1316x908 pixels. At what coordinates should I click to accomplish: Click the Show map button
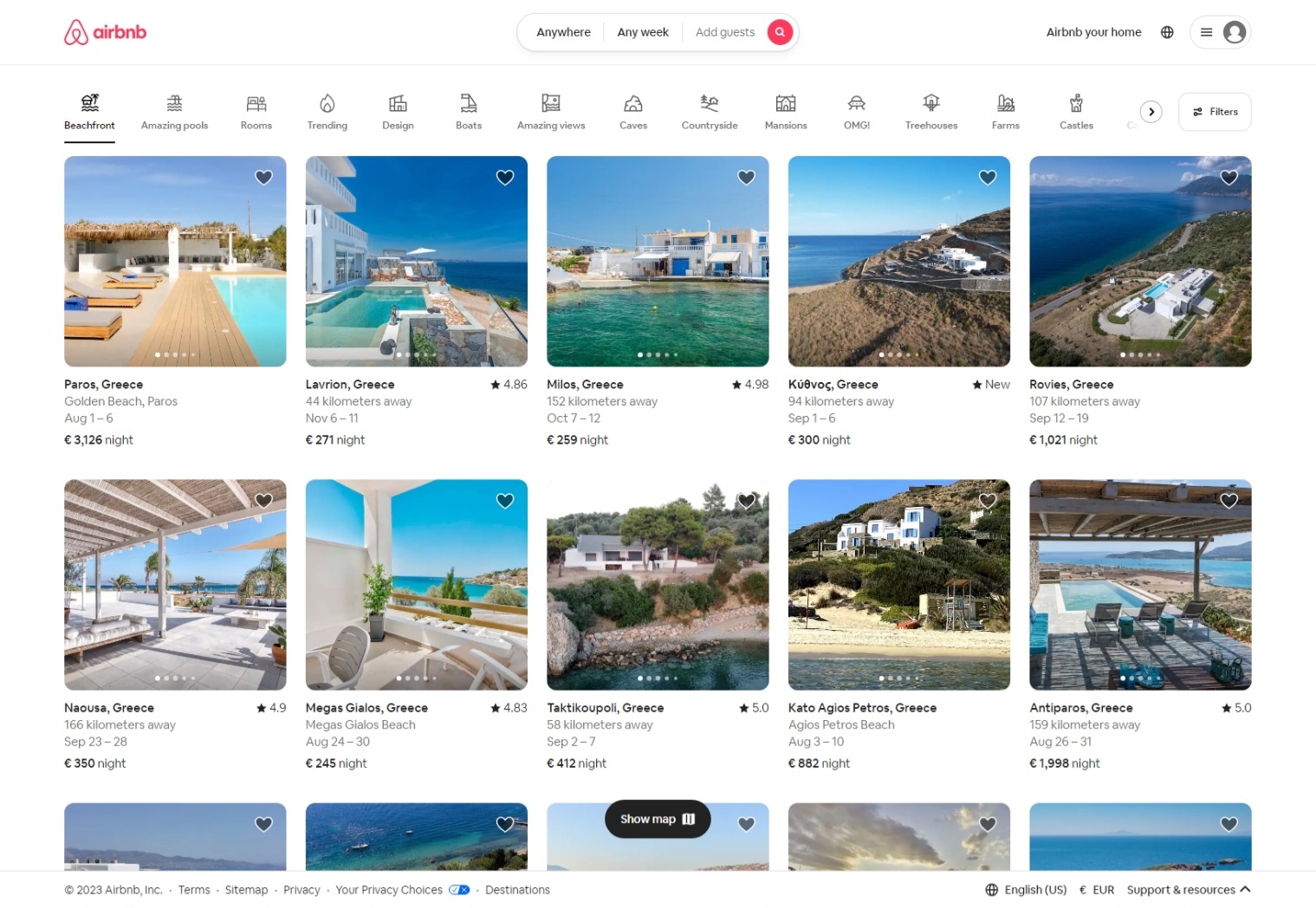click(x=658, y=819)
